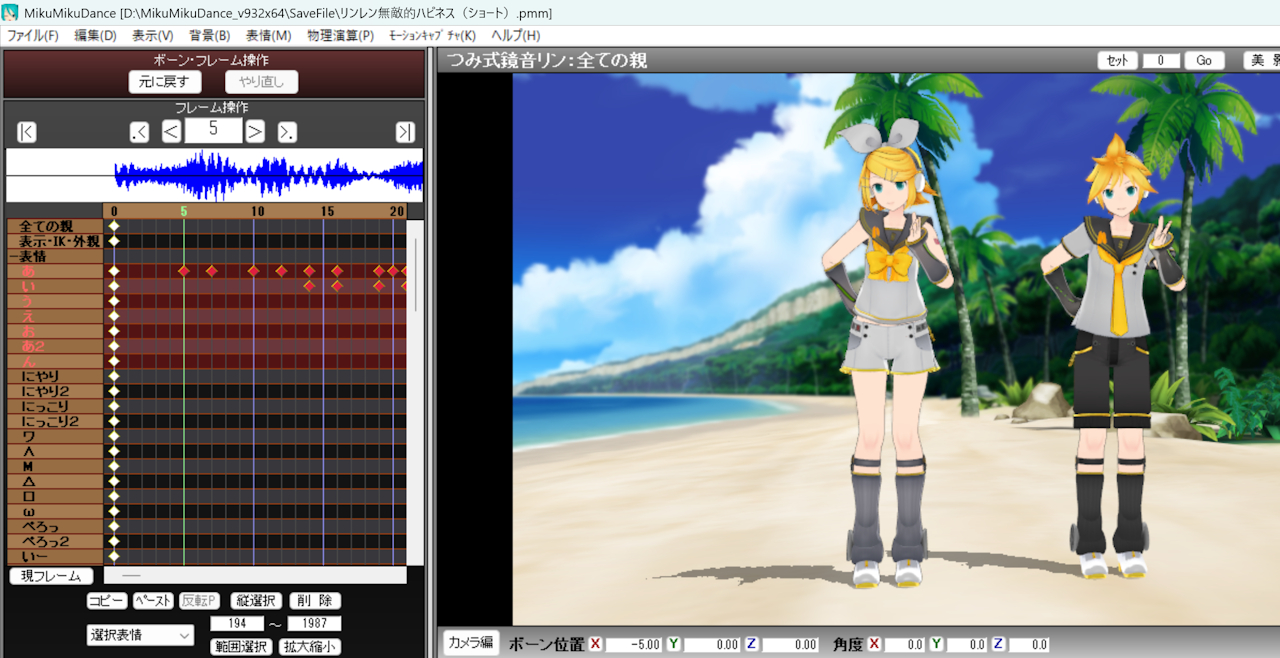Click the 現フレーム button
The height and width of the screenshot is (658, 1280).
tap(51, 576)
